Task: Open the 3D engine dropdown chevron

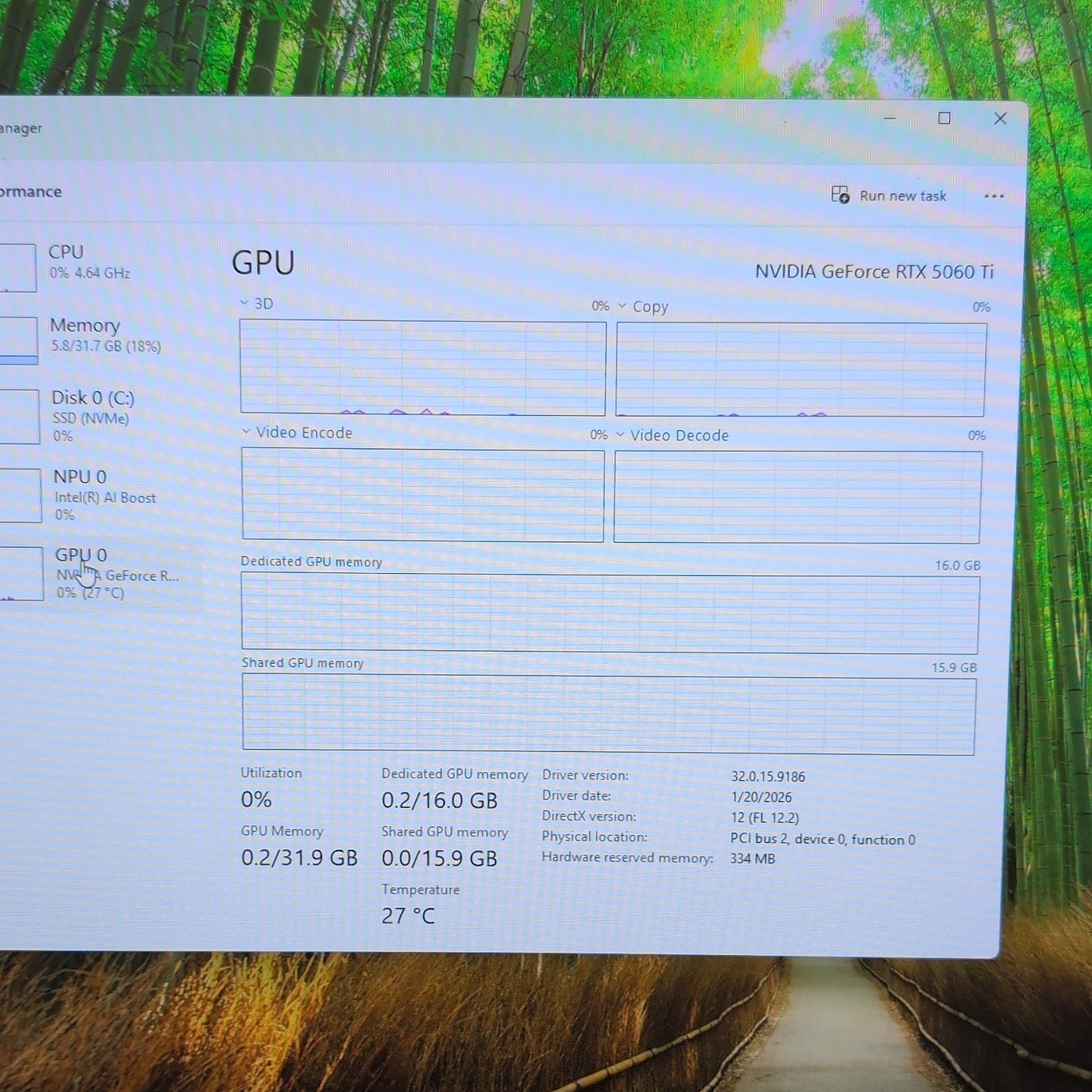Action: pos(245,303)
